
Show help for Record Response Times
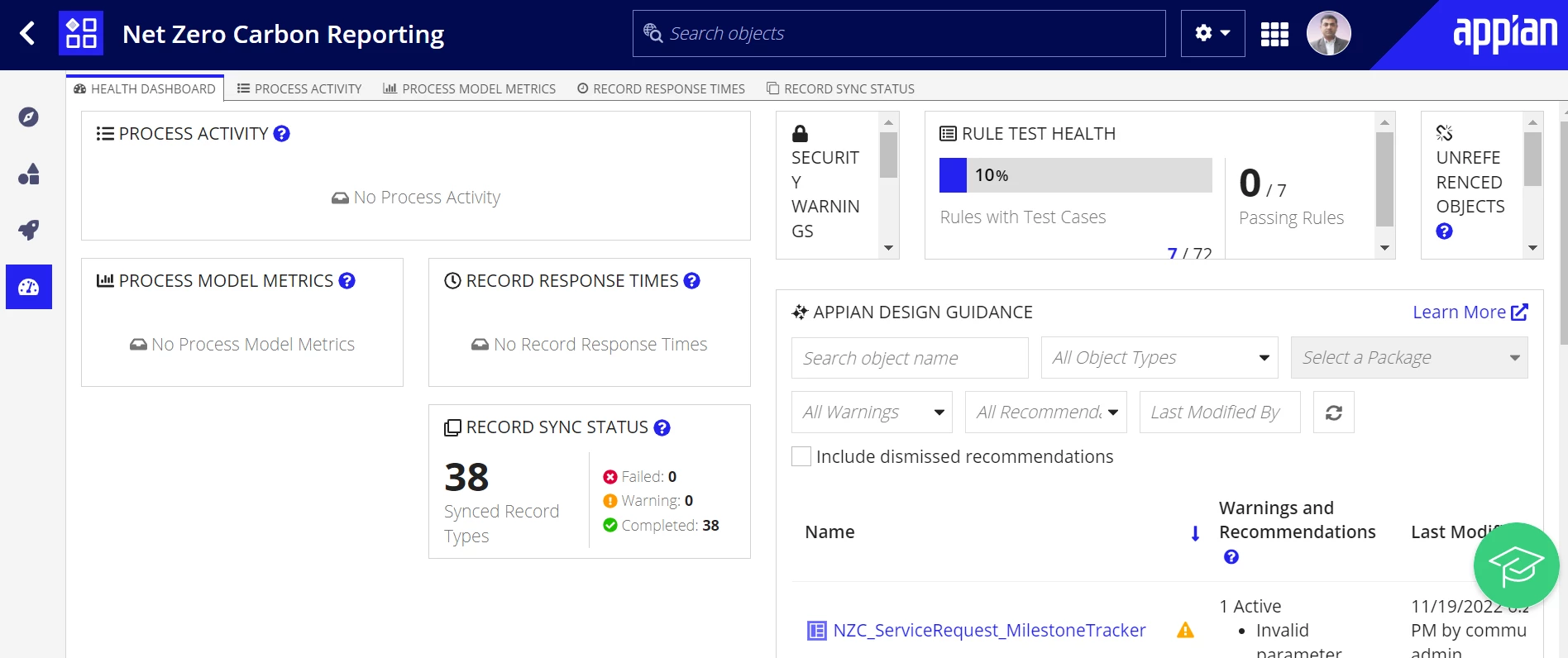(692, 281)
